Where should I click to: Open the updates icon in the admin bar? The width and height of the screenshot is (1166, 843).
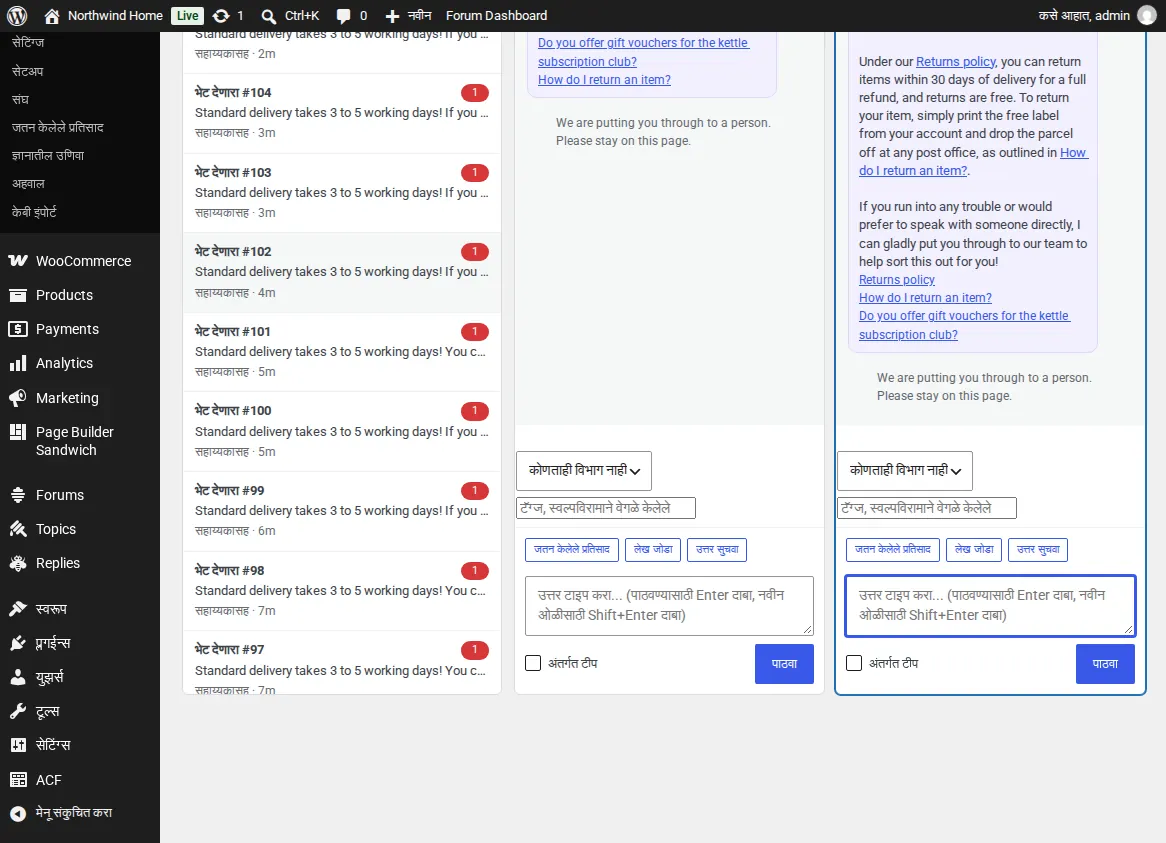[221, 16]
